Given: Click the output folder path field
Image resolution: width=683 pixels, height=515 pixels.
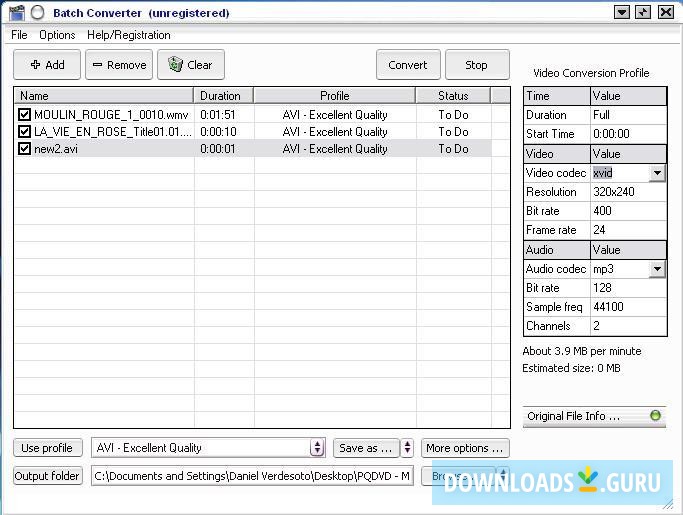Looking at the screenshot, I should (x=252, y=476).
